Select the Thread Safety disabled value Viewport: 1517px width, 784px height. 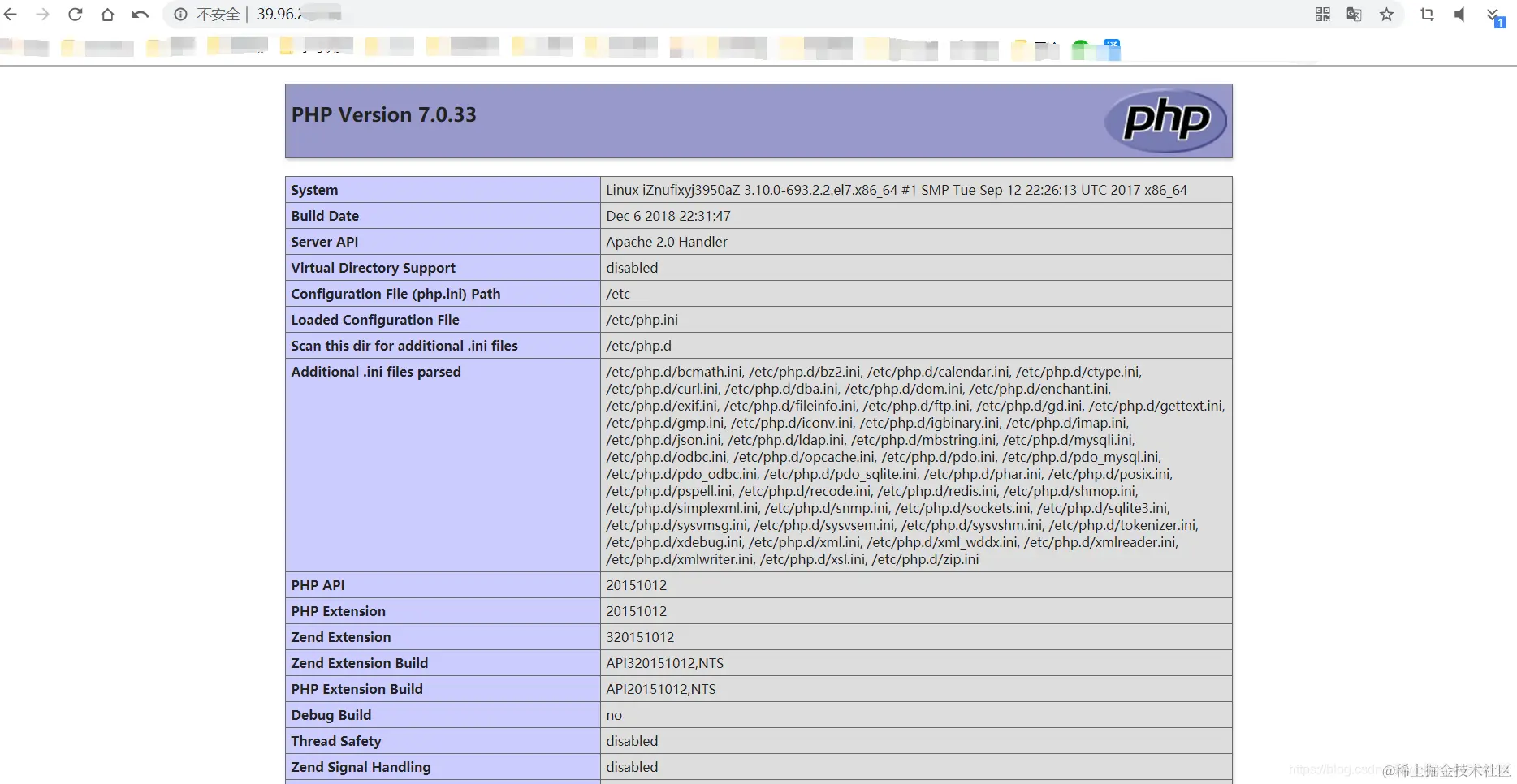click(632, 741)
